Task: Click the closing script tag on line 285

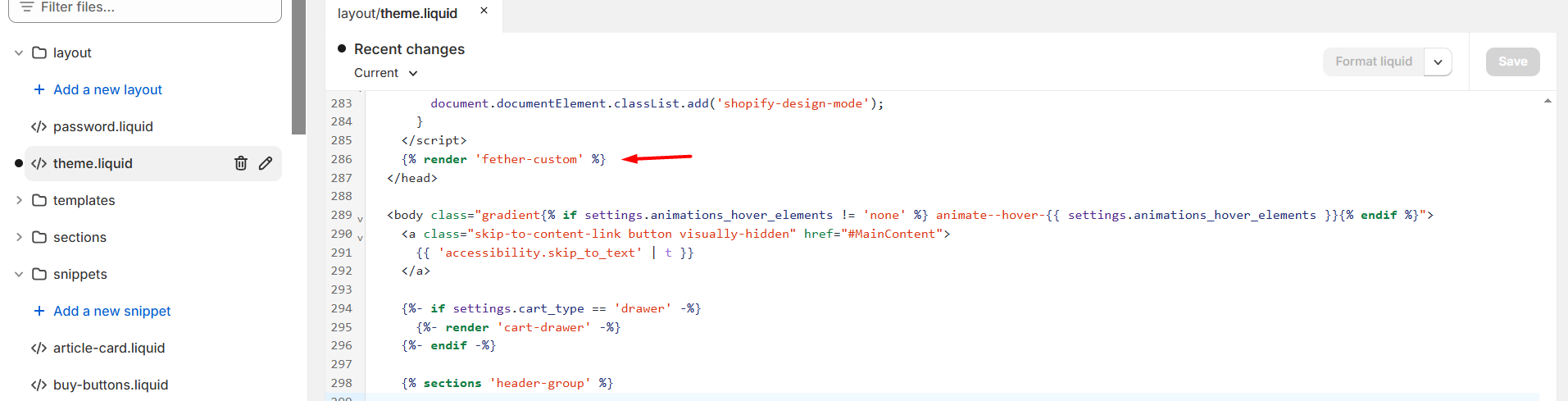Action: click(434, 140)
